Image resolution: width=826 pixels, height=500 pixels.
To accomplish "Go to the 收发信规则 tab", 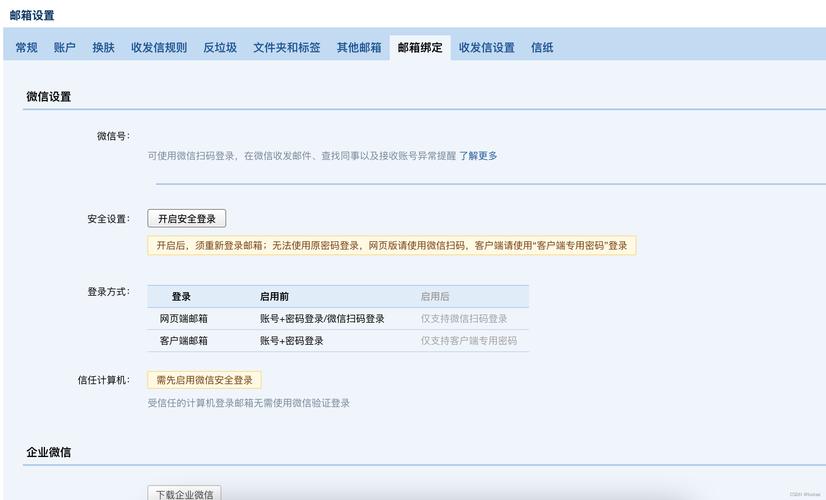I will point(159,47).
